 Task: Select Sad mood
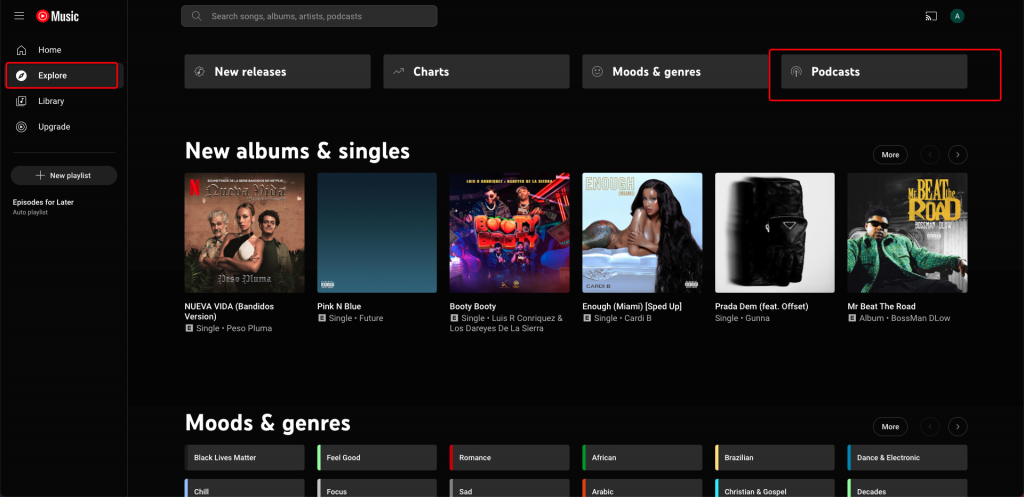pyautogui.click(x=509, y=489)
